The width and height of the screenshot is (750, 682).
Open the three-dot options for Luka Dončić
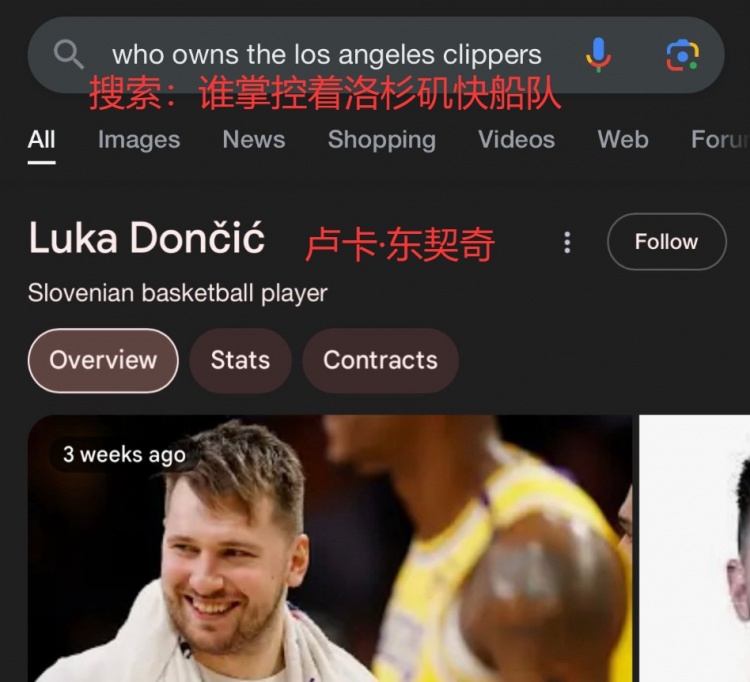(x=567, y=242)
